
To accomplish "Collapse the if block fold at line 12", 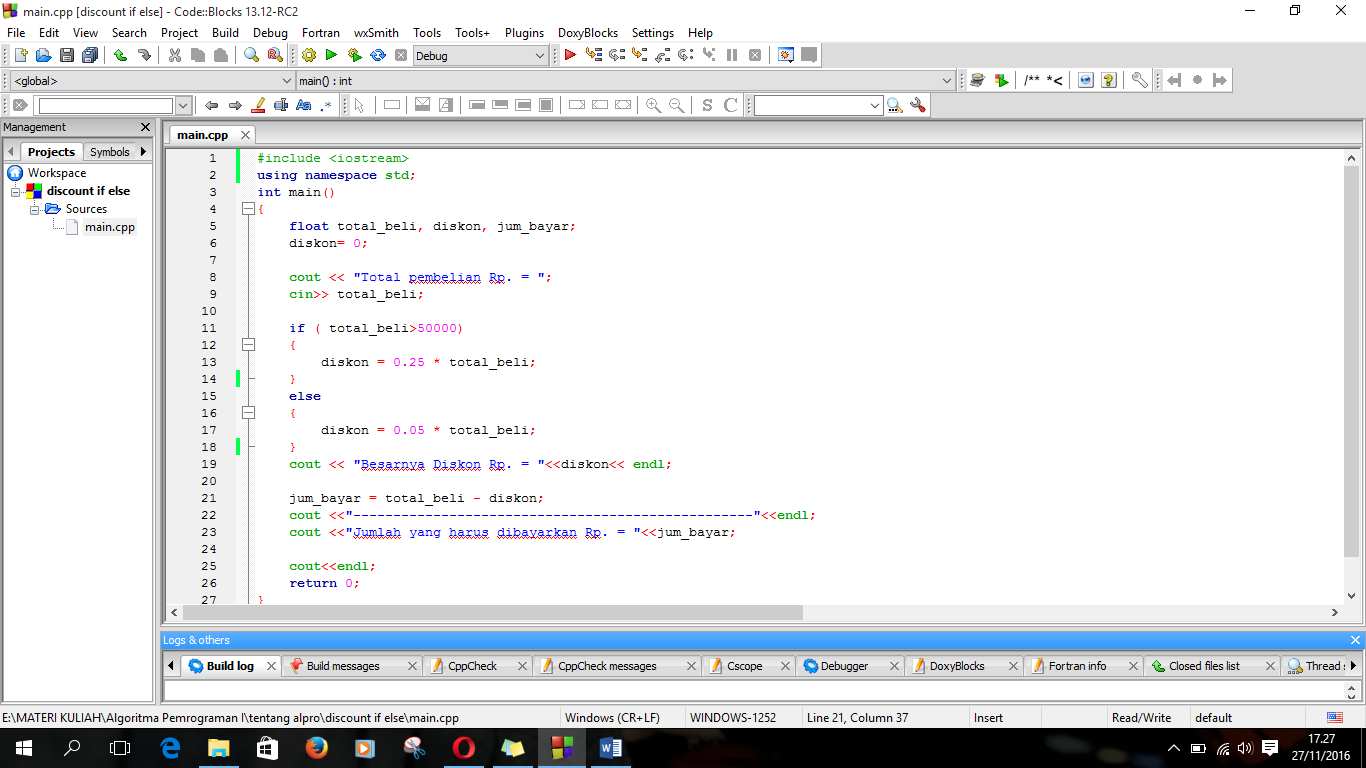I will coord(248,344).
